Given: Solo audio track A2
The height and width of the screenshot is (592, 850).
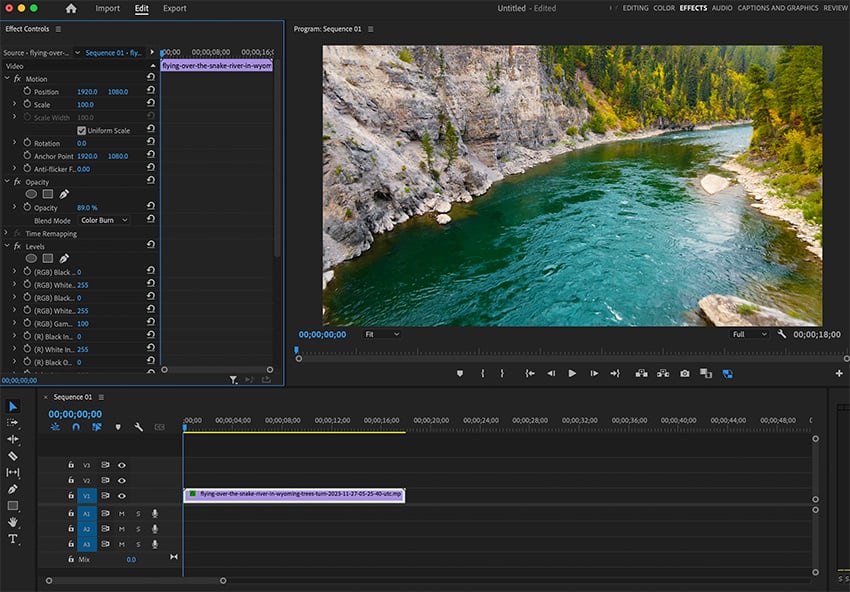Looking at the screenshot, I should click(x=138, y=529).
